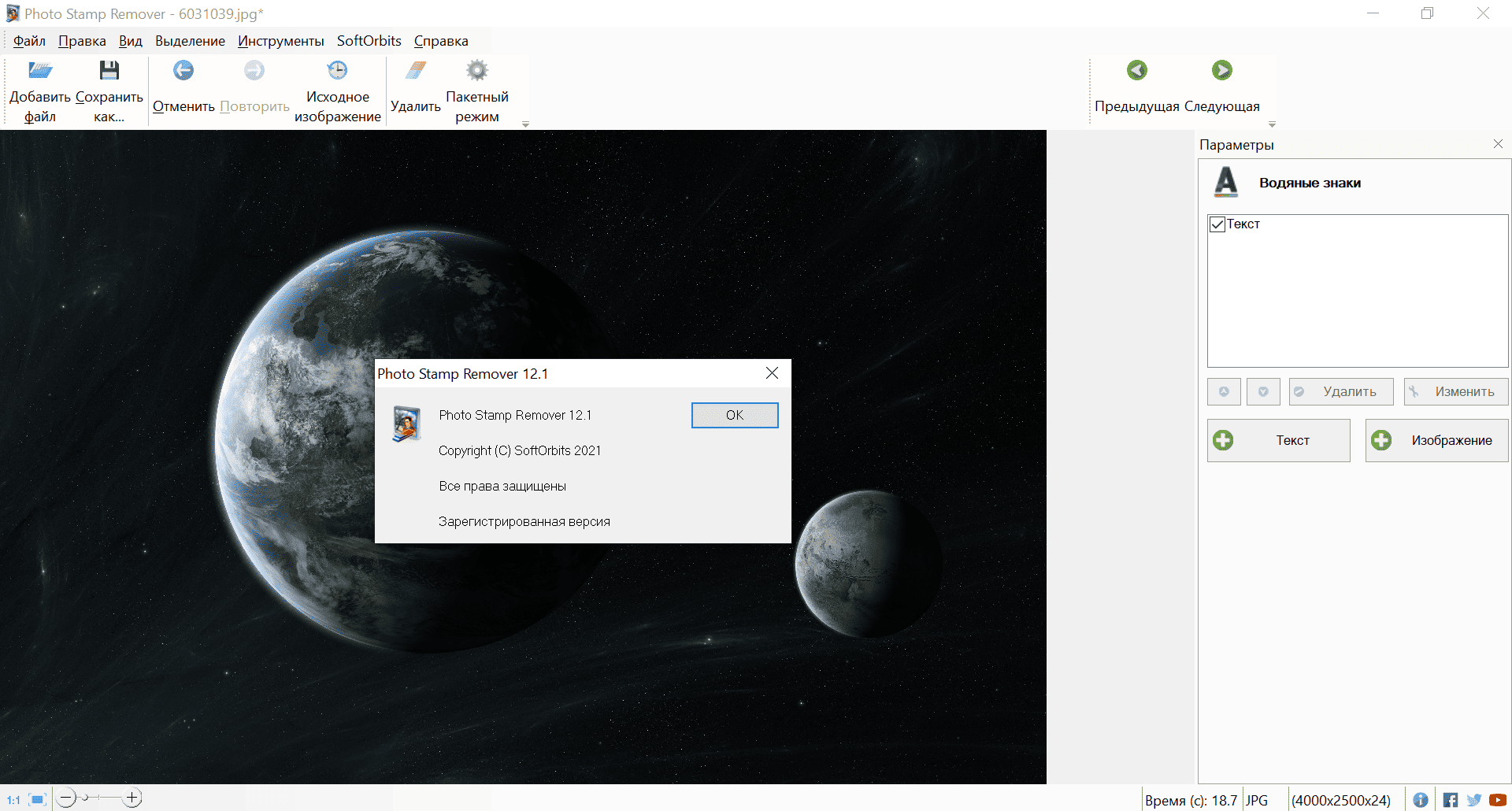
Task: Add a Текст watermark button
Action: tap(1279, 440)
